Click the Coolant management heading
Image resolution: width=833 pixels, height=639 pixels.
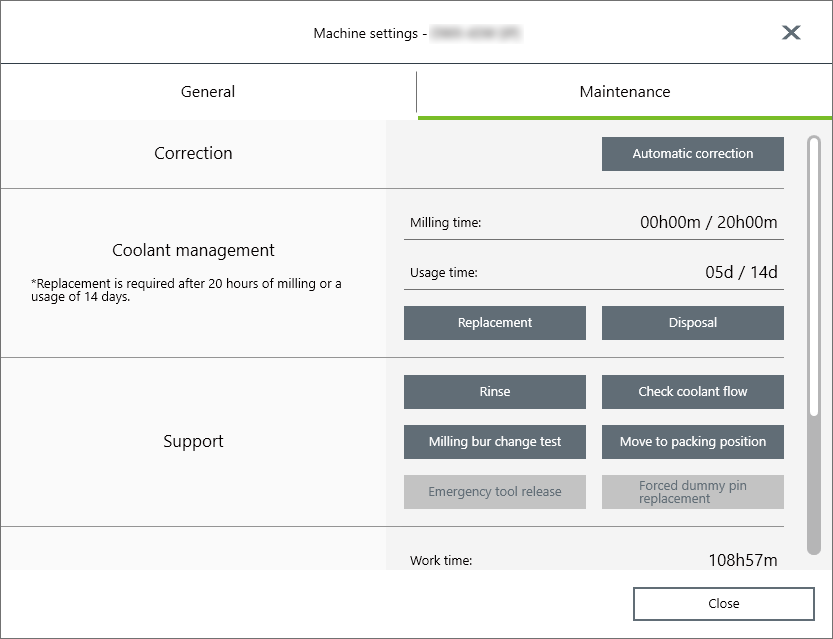193,250
